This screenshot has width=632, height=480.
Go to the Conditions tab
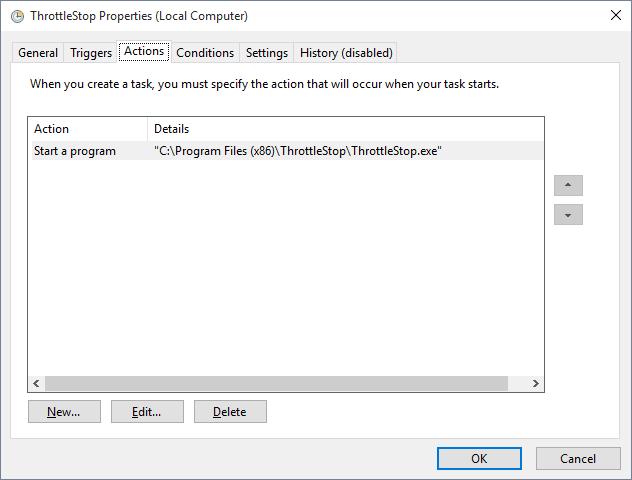(x=205, y=53)
